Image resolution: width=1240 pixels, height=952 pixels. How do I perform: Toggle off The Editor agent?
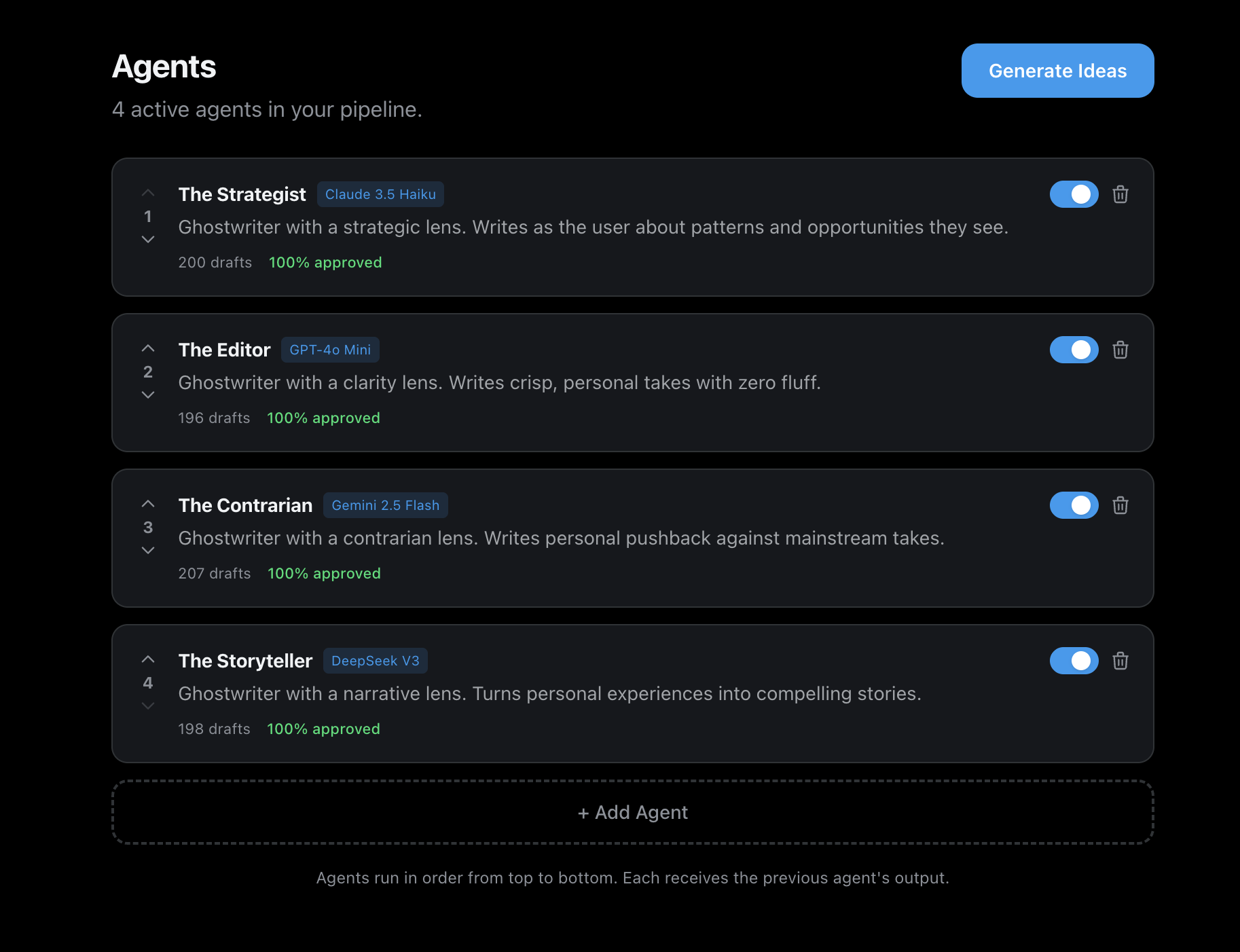click(x=1074, y=350)
